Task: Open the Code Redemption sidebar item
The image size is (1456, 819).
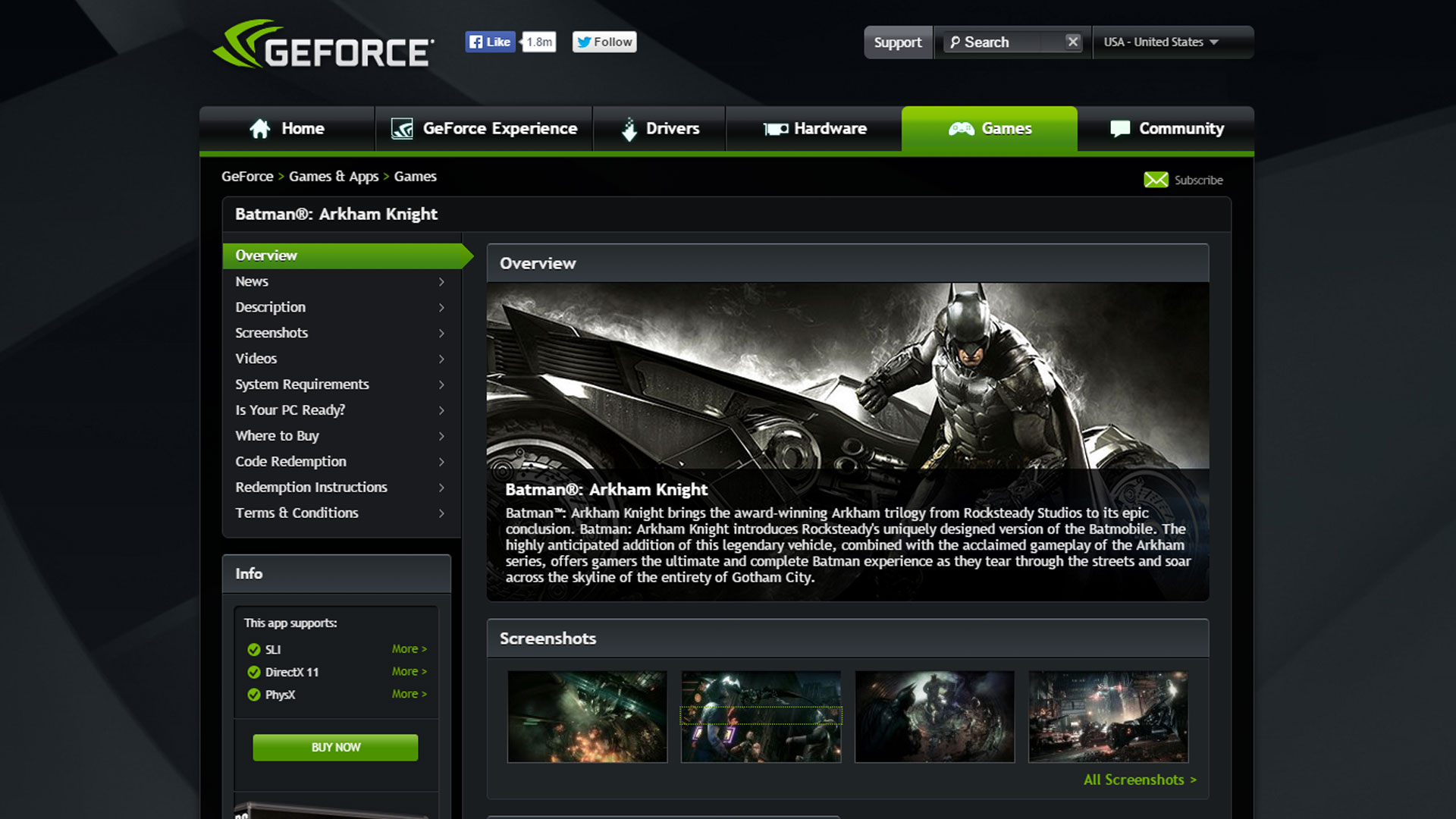Action: point(290,462)
